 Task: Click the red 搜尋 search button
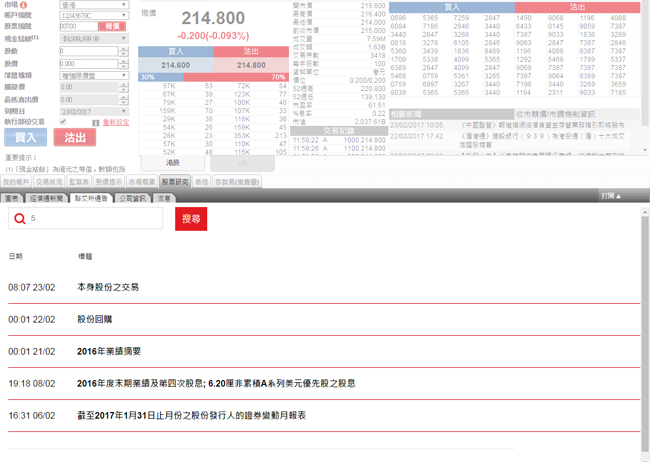click(x=191, y=218)
